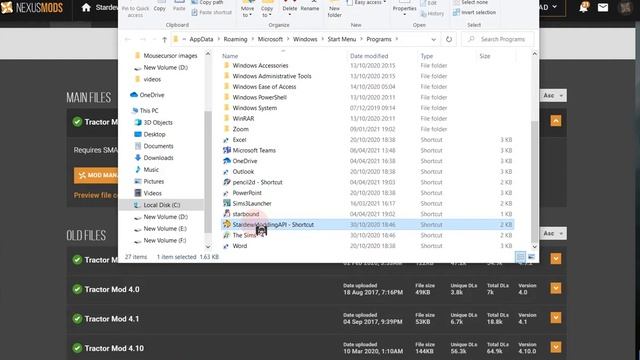Open the Nexus Mods notifications bell

point(584,7)
